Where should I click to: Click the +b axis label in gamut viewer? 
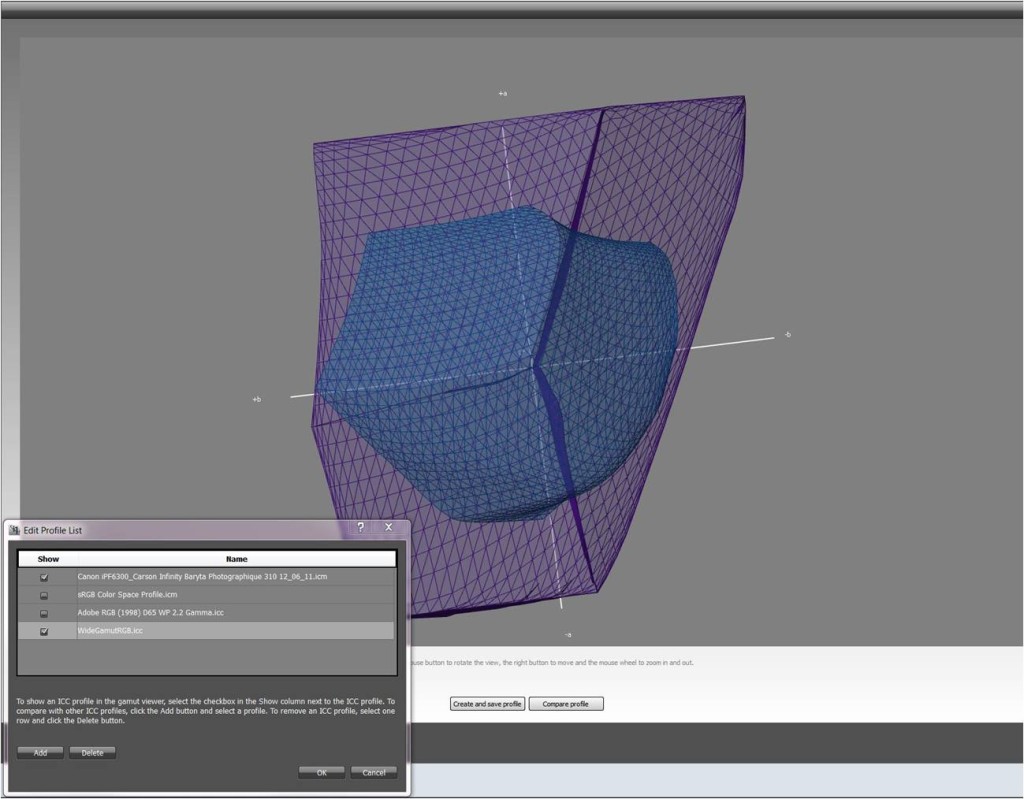click(257, 399)
